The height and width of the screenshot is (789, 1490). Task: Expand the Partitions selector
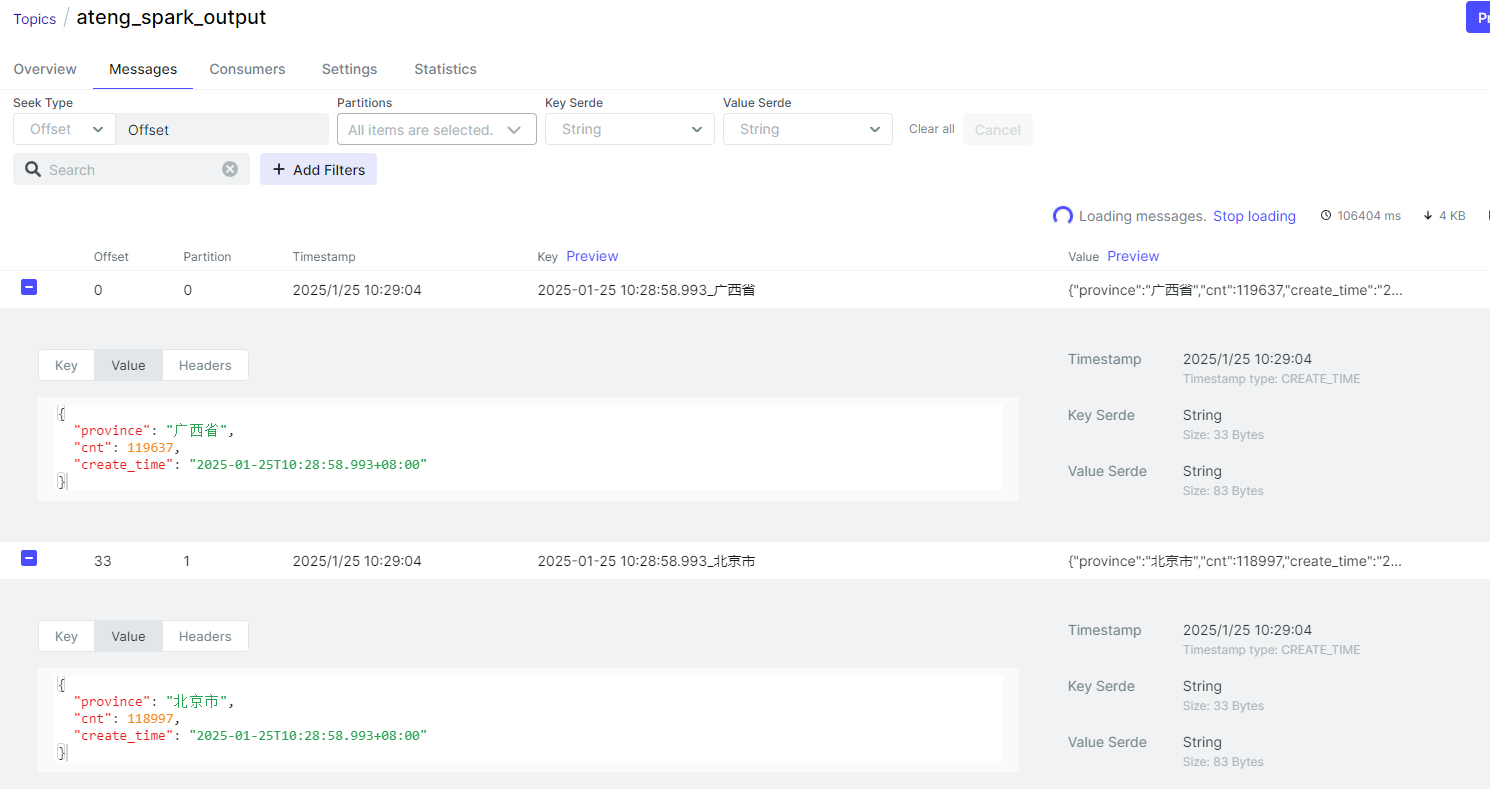(436, 129)
